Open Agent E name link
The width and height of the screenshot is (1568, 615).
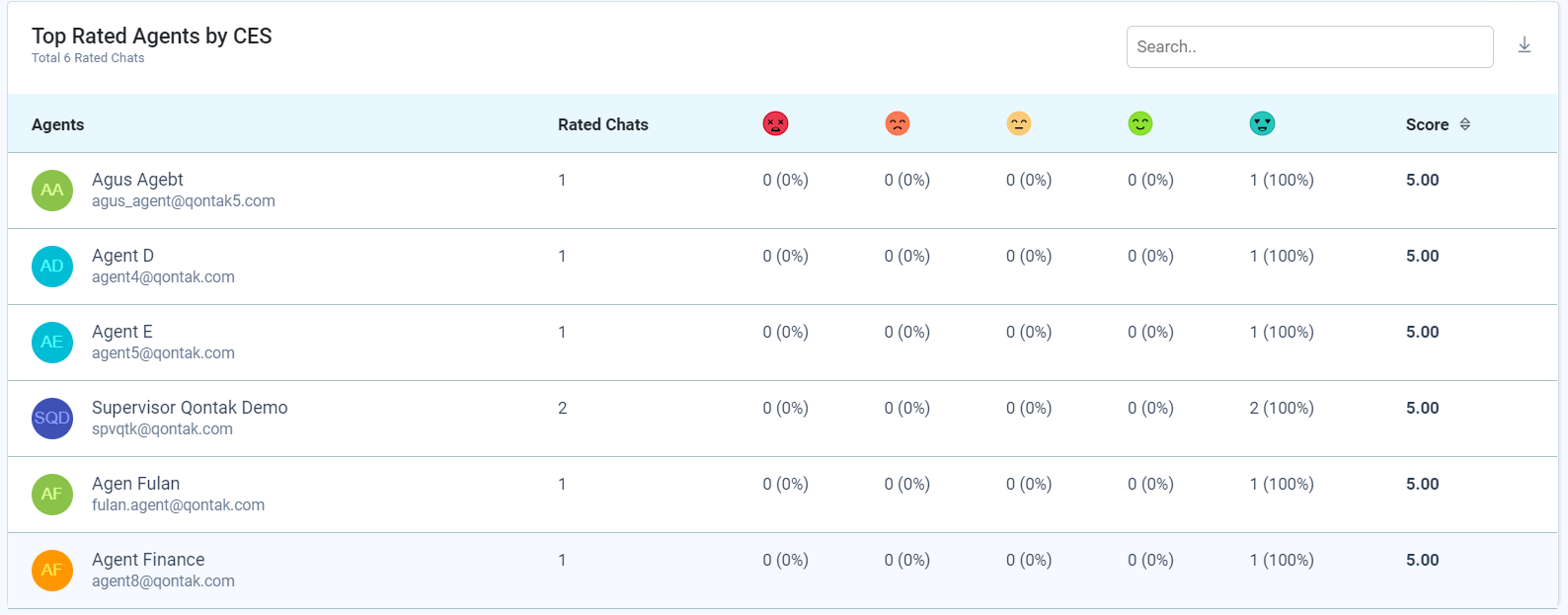click(122, 332)
